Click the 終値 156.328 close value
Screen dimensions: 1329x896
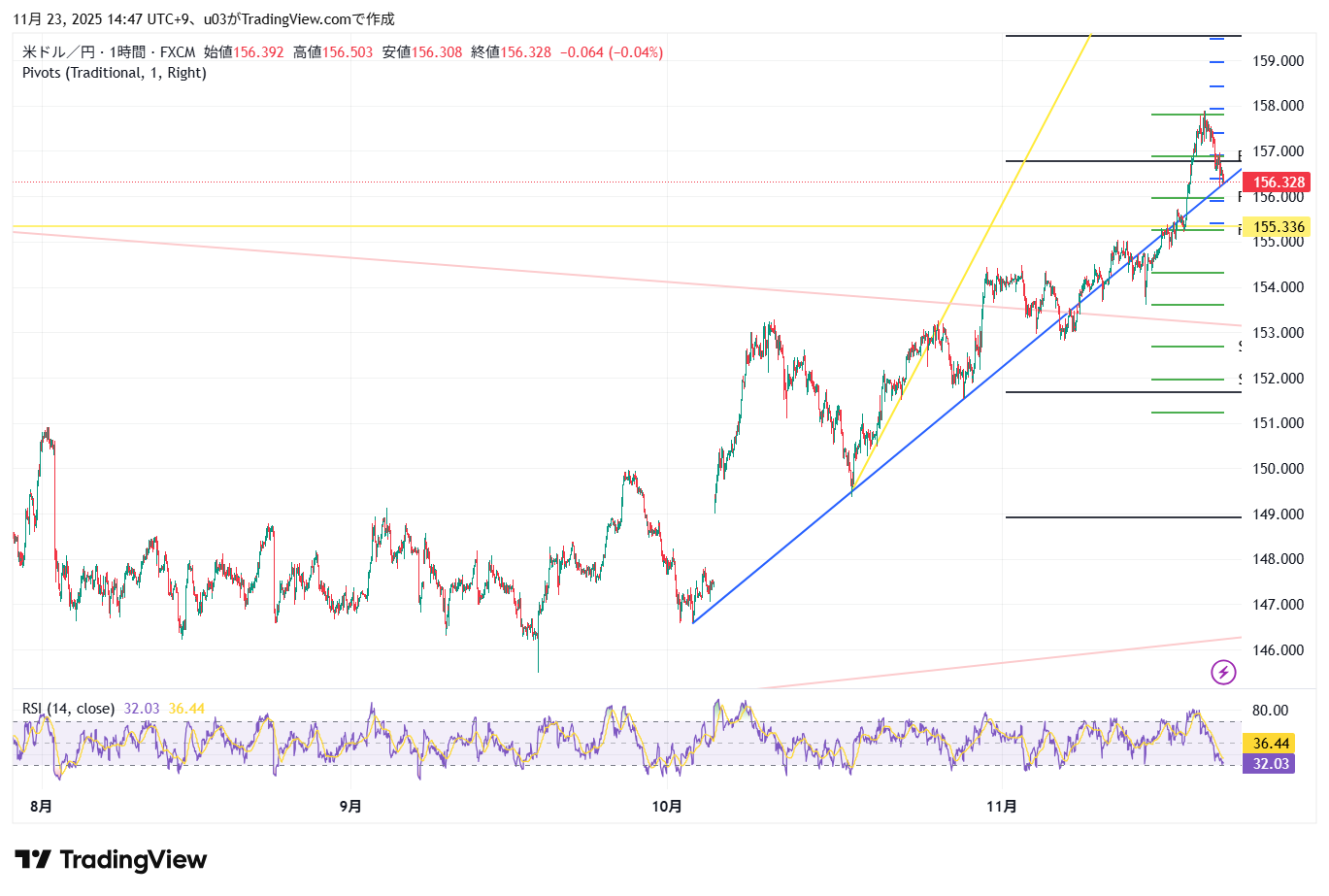pos(511,52)
